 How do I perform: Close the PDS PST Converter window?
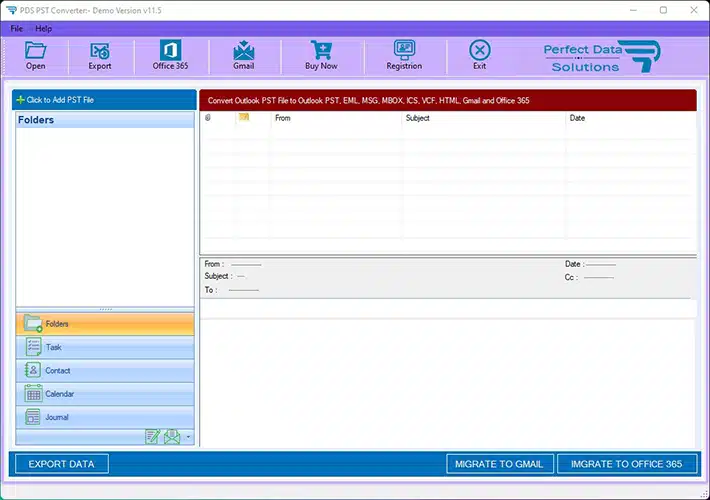(x=694, y=10)
